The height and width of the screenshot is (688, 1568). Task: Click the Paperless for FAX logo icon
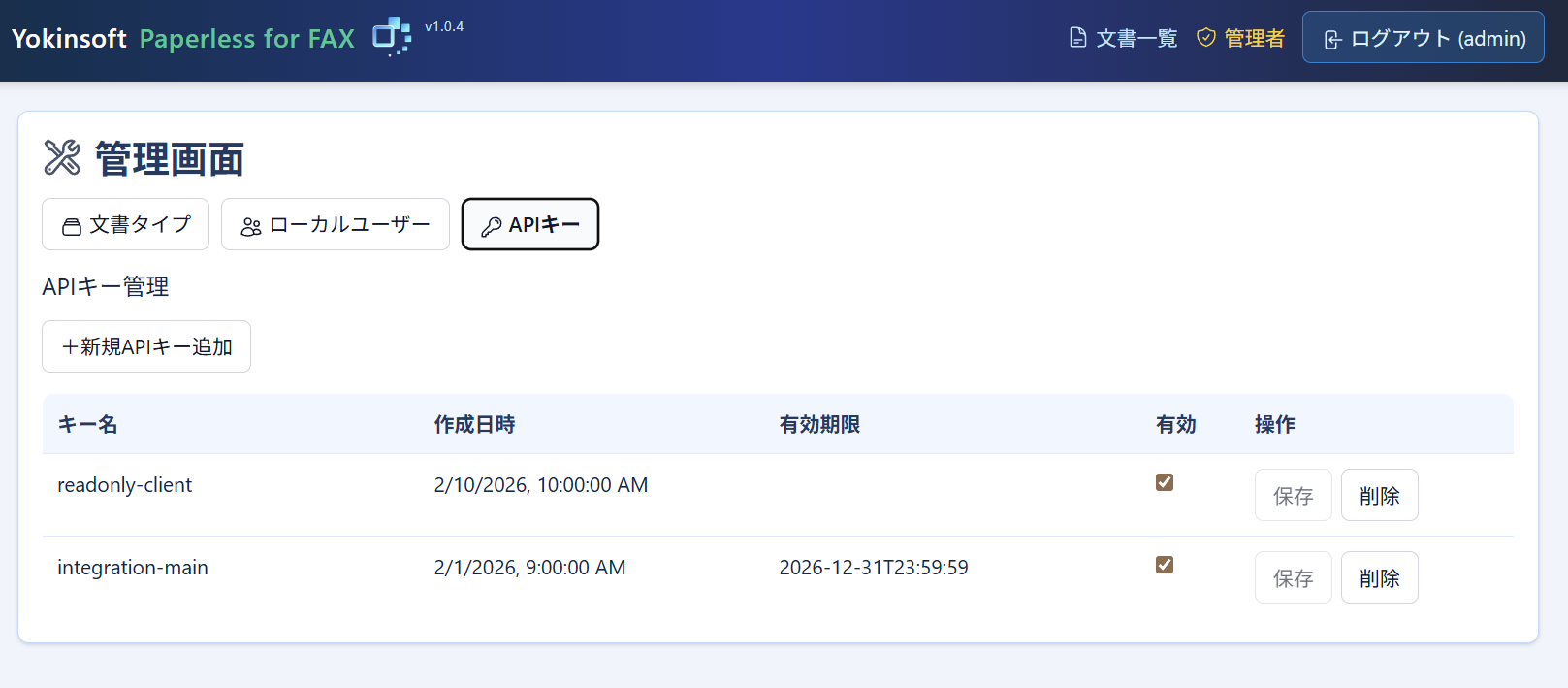tap(392, 37)
